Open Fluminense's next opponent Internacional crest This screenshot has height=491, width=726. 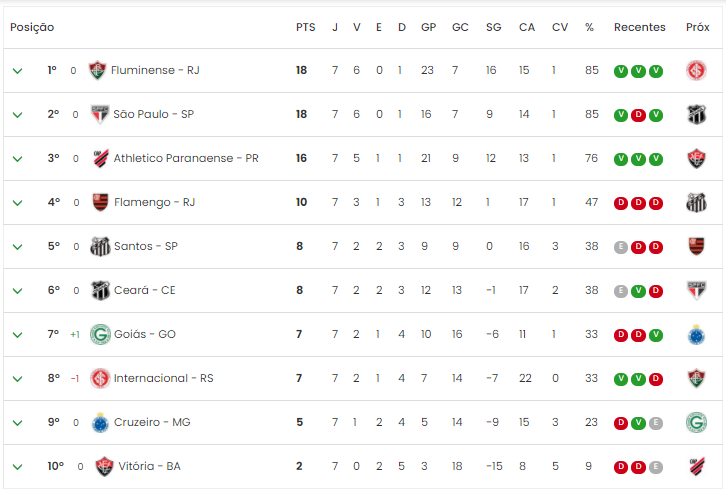tap(696, 71)
